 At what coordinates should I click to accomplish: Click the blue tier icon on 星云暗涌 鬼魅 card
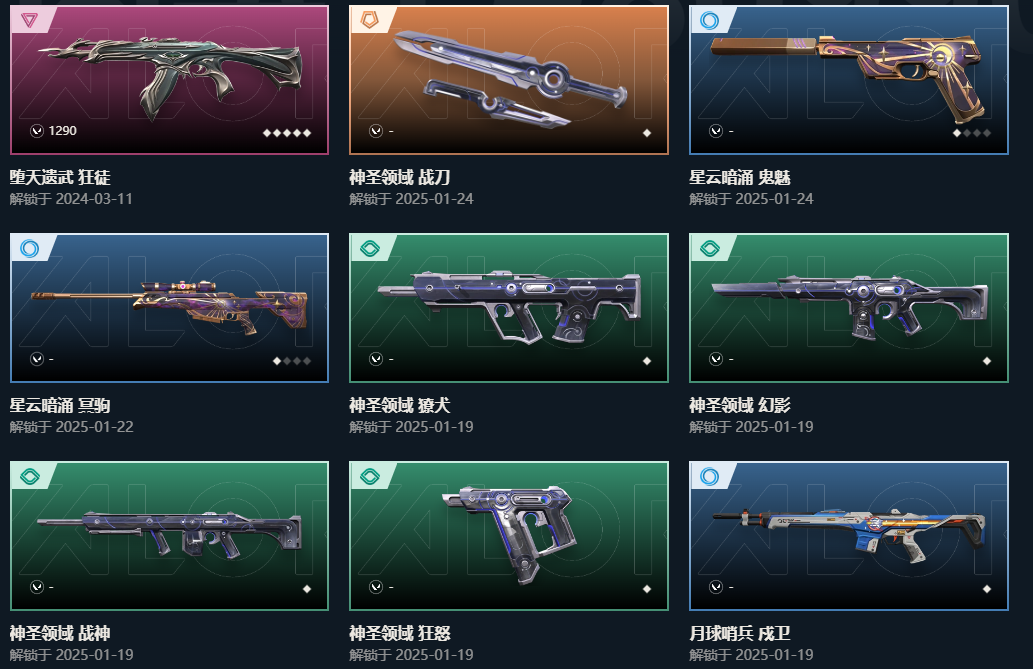(710, 20)
